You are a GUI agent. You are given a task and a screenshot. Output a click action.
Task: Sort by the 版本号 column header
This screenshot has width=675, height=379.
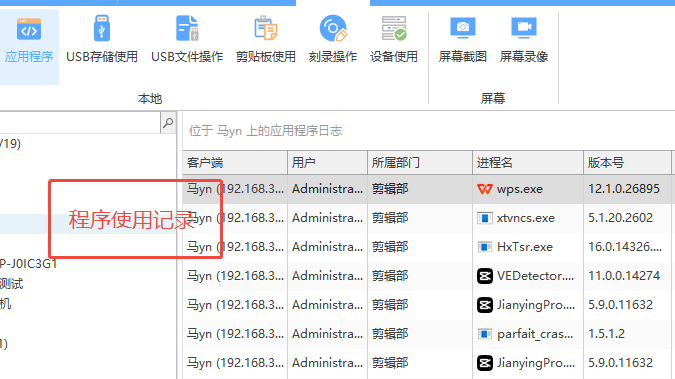[627, 163]
